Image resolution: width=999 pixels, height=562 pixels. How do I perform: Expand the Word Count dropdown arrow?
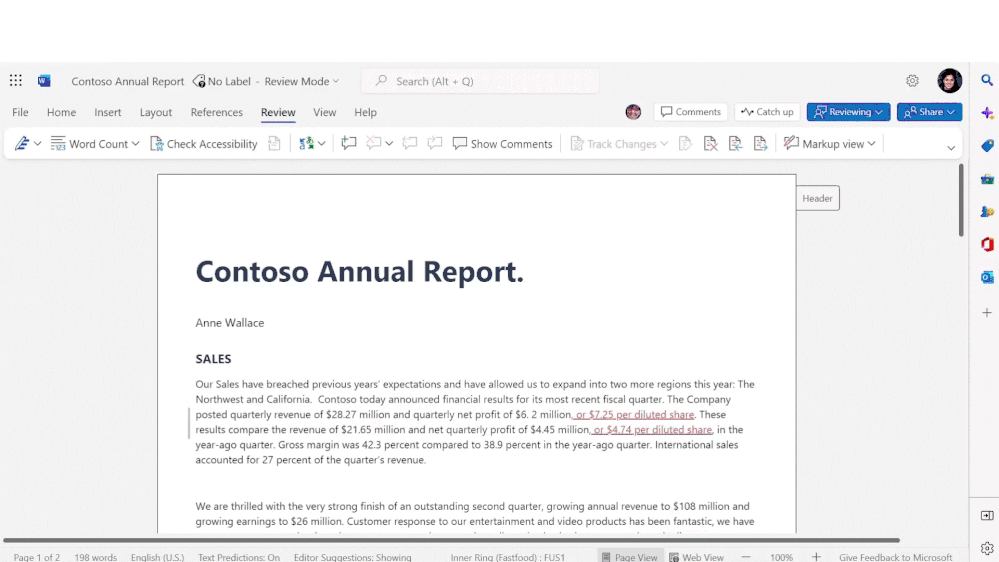(x=135, y=144)
